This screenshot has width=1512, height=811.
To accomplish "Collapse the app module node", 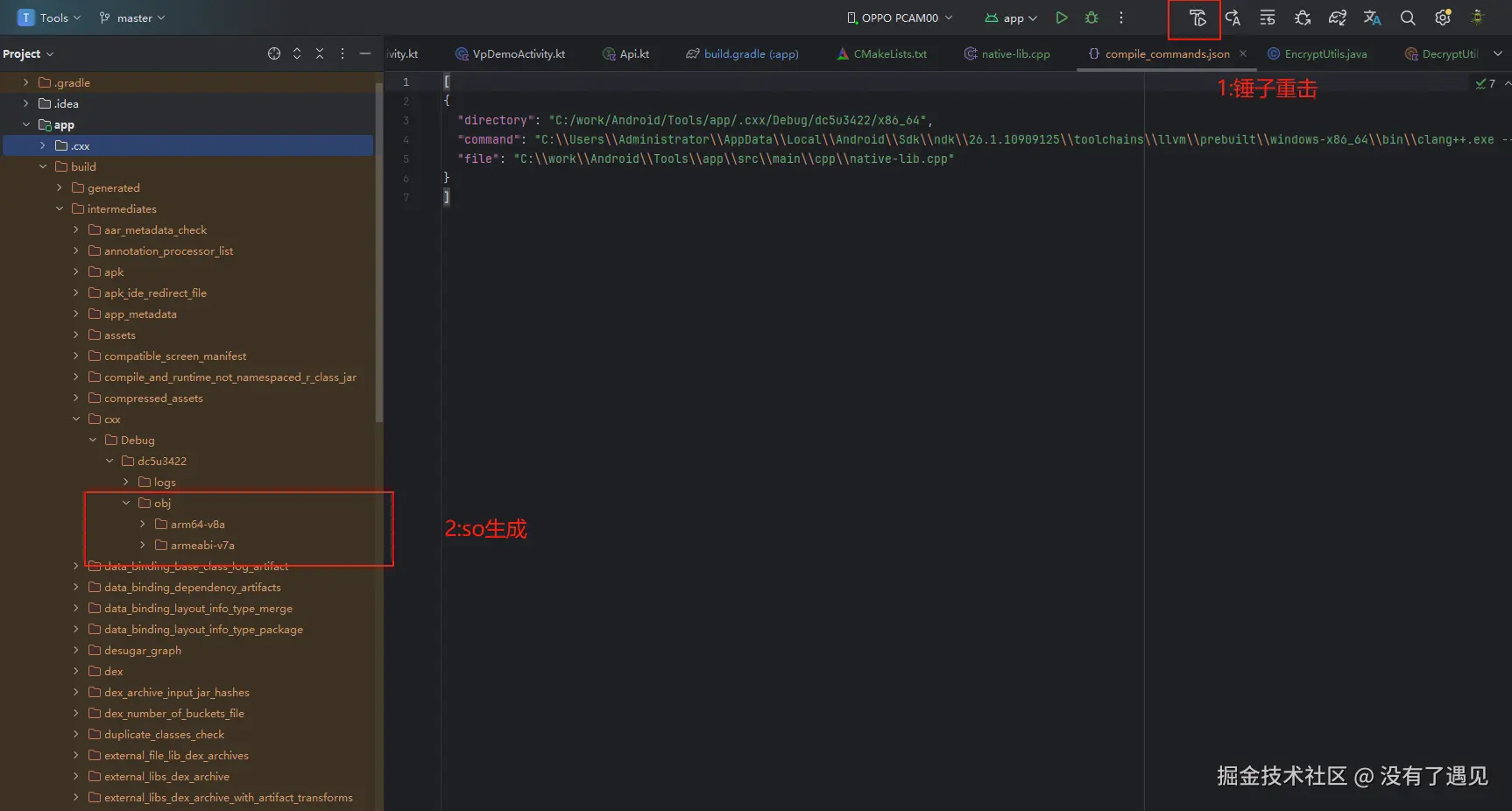I will pyautogui.click(x=25, y=124).
